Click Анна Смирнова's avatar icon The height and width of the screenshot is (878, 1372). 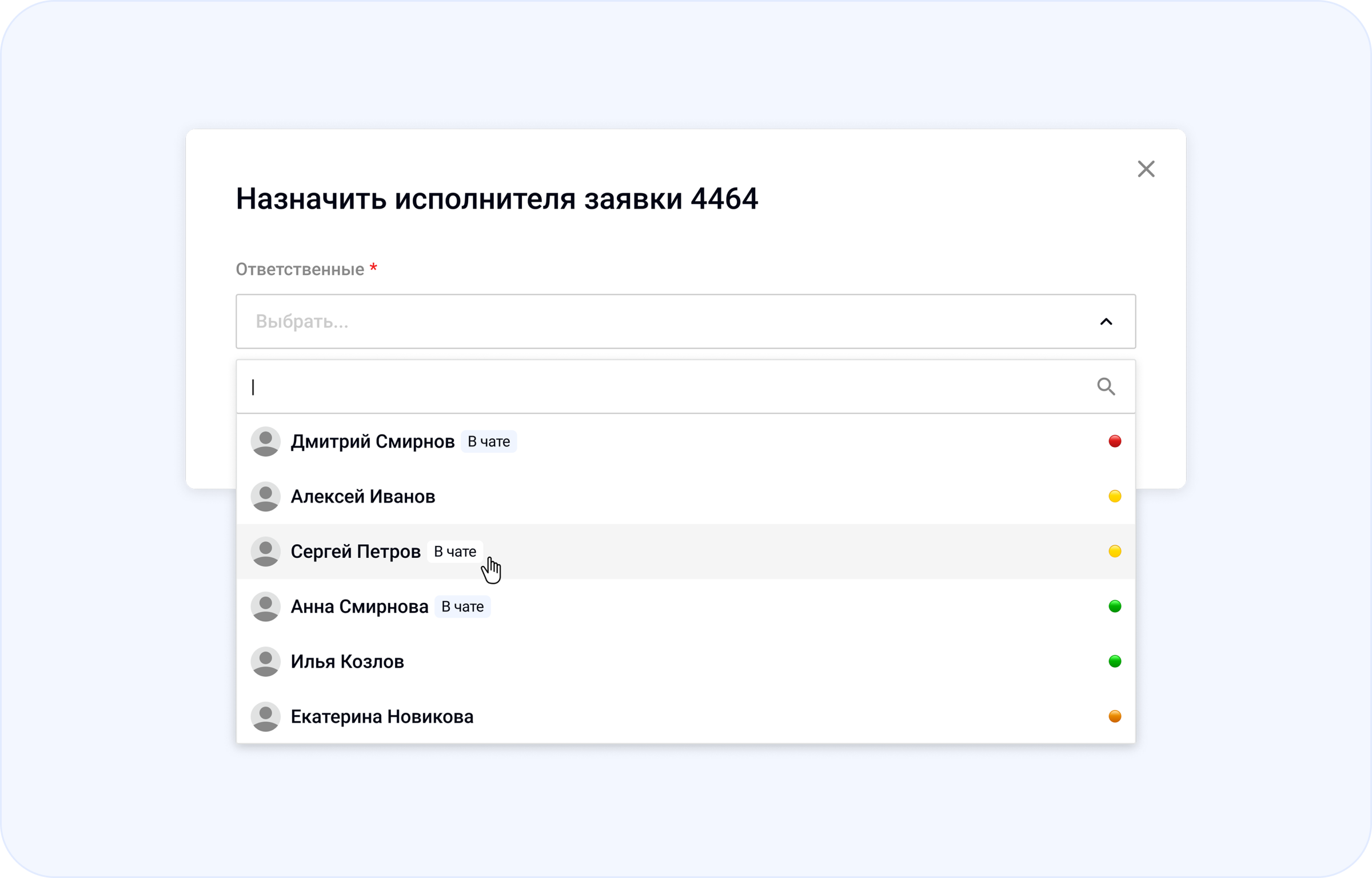click(x=265, y=606)
